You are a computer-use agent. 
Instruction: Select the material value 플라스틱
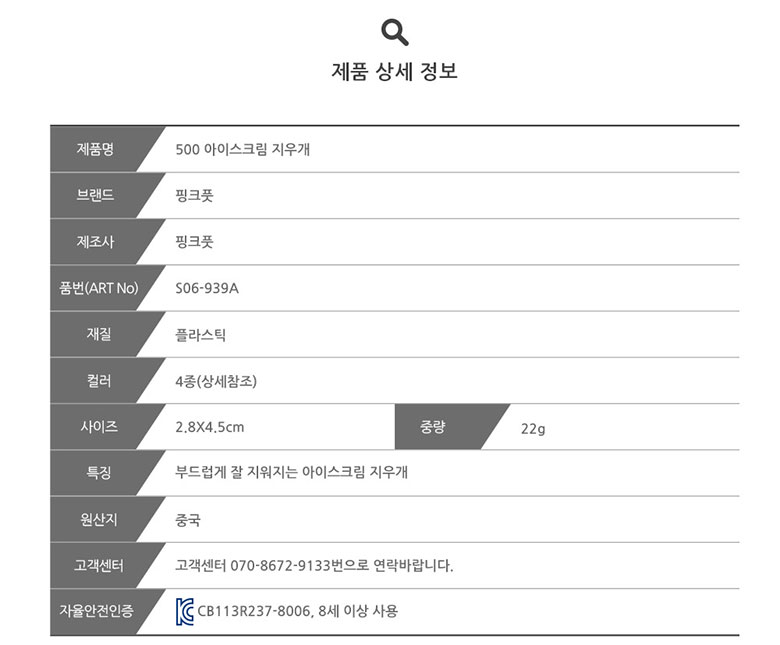(x=200, y=335)
